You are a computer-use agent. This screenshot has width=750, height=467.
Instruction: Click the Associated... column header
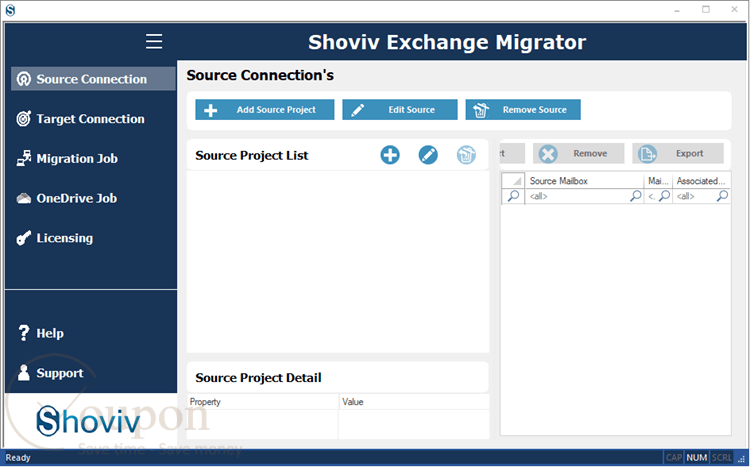tap(701, 181)
